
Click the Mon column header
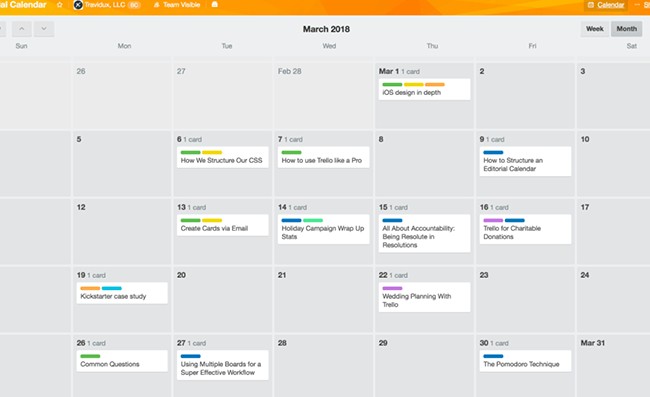pyautogui.click(x=124, y=46)
